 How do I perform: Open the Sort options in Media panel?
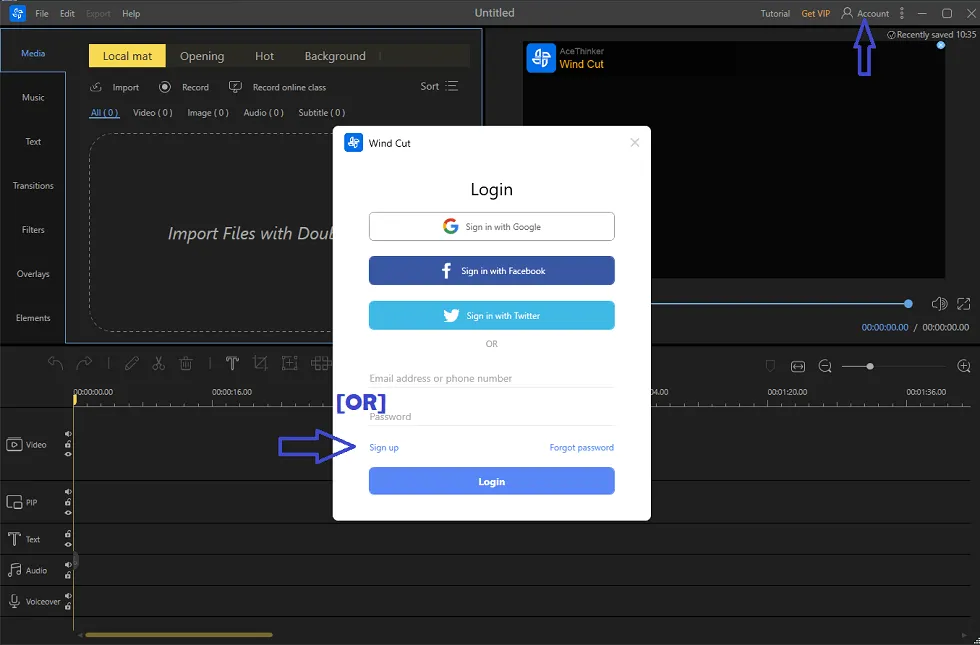click(x=438, y=86)
